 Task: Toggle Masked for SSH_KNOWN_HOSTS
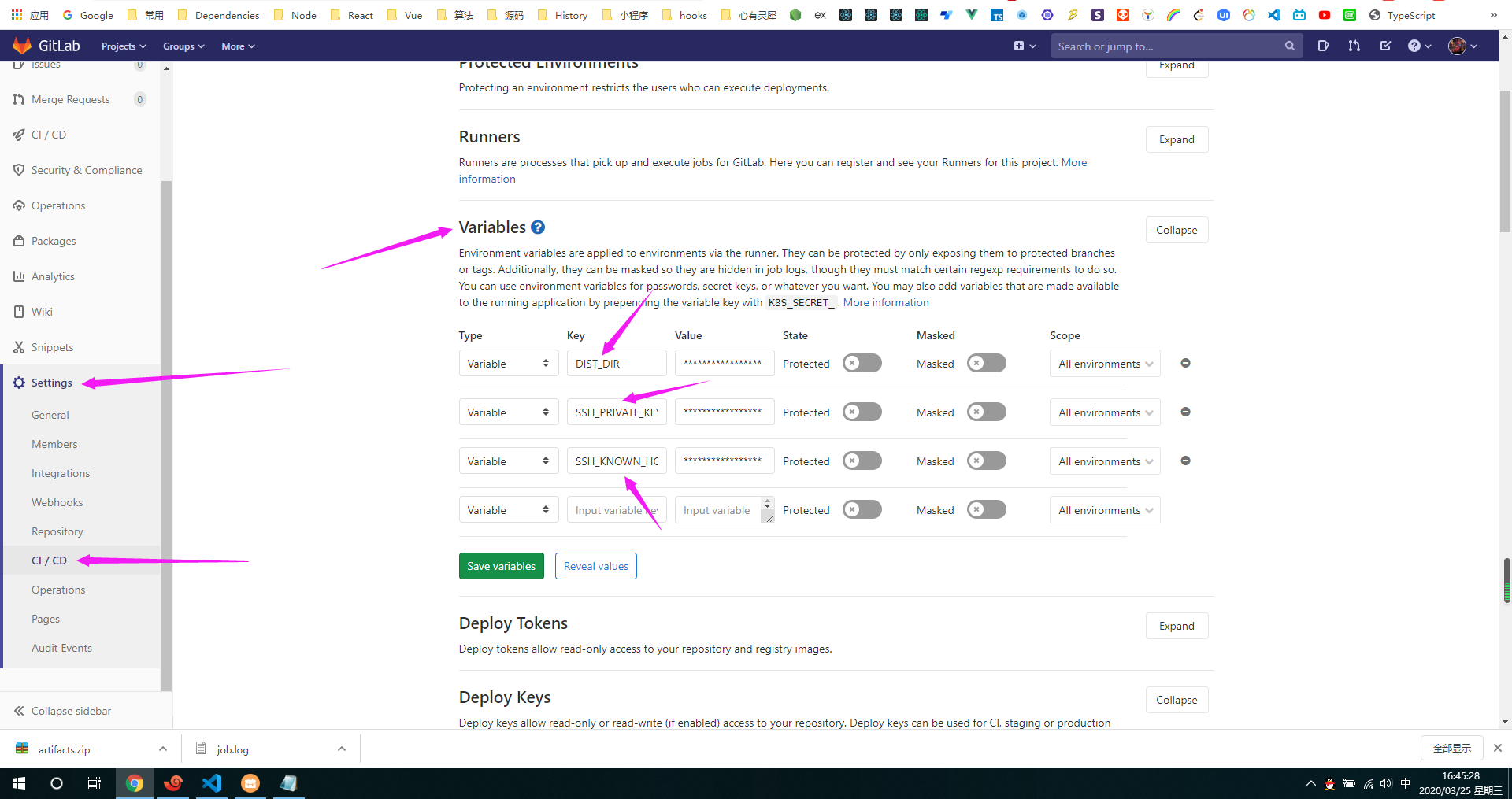point(987,461)
